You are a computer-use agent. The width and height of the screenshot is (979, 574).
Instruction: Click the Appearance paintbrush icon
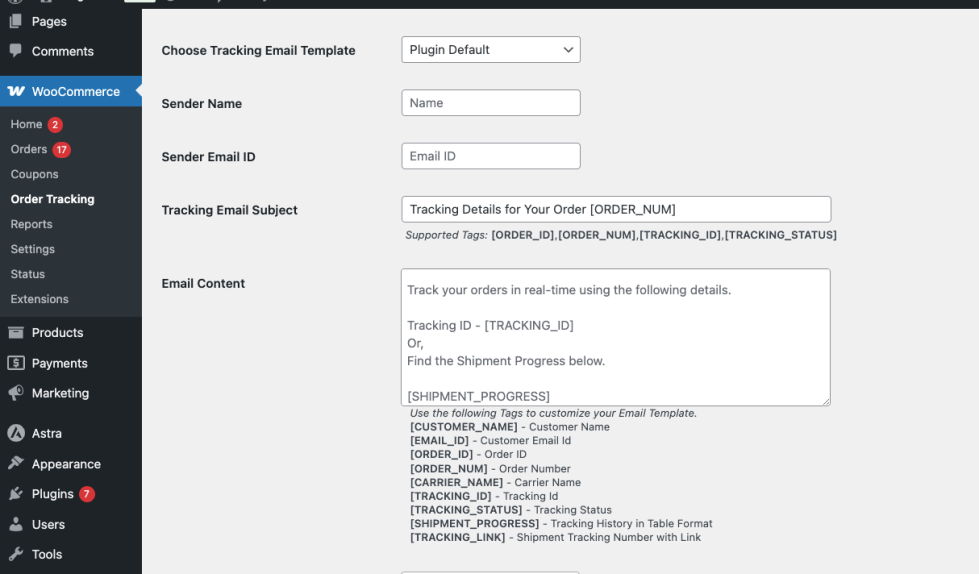(16, 464)
